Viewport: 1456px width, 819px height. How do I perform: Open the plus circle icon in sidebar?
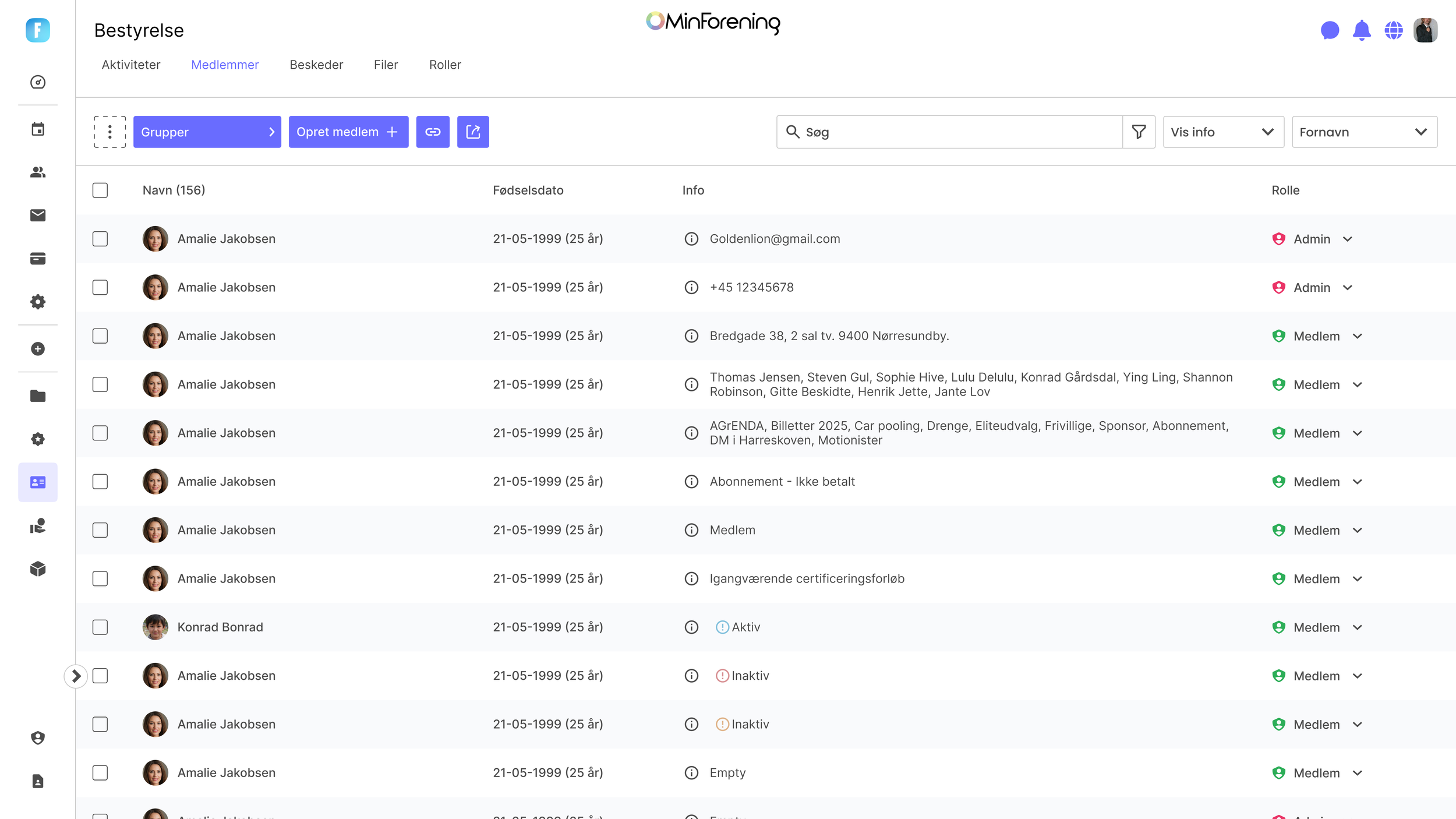click(x=38, y=349)
